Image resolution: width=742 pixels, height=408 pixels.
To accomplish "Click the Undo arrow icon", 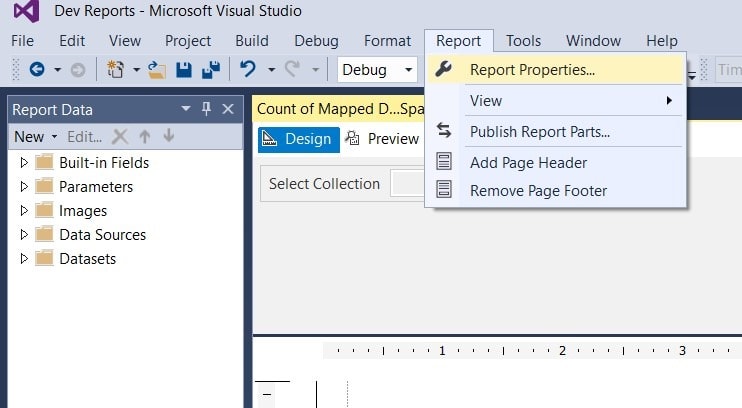I will click(x=248, y=70).
